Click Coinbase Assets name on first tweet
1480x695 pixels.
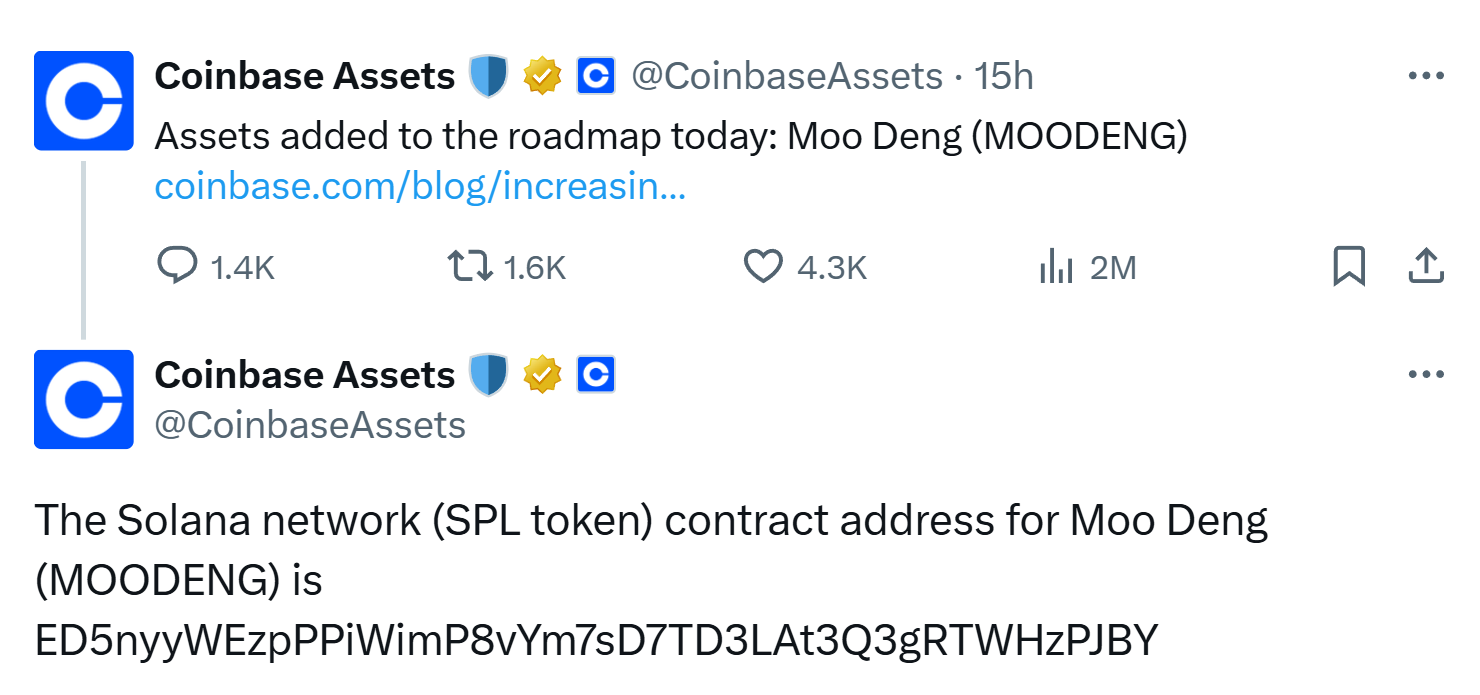click(305, 76)
